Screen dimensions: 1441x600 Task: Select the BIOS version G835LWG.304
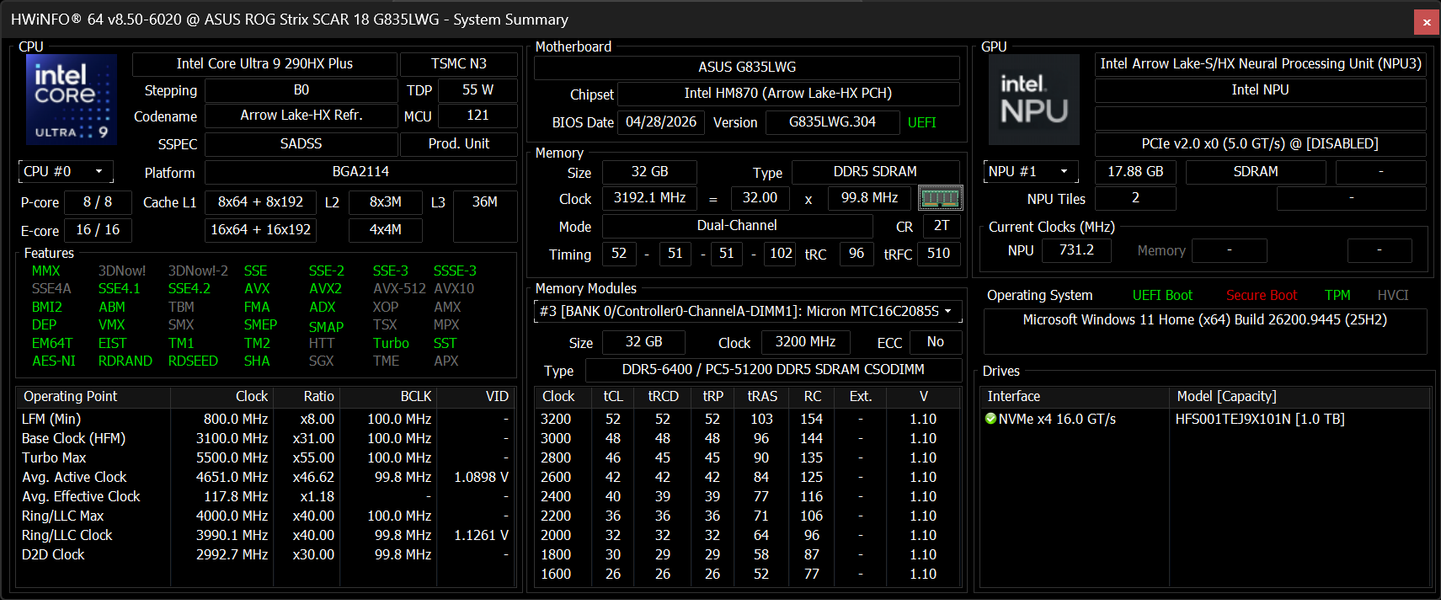tap(832, 123)
